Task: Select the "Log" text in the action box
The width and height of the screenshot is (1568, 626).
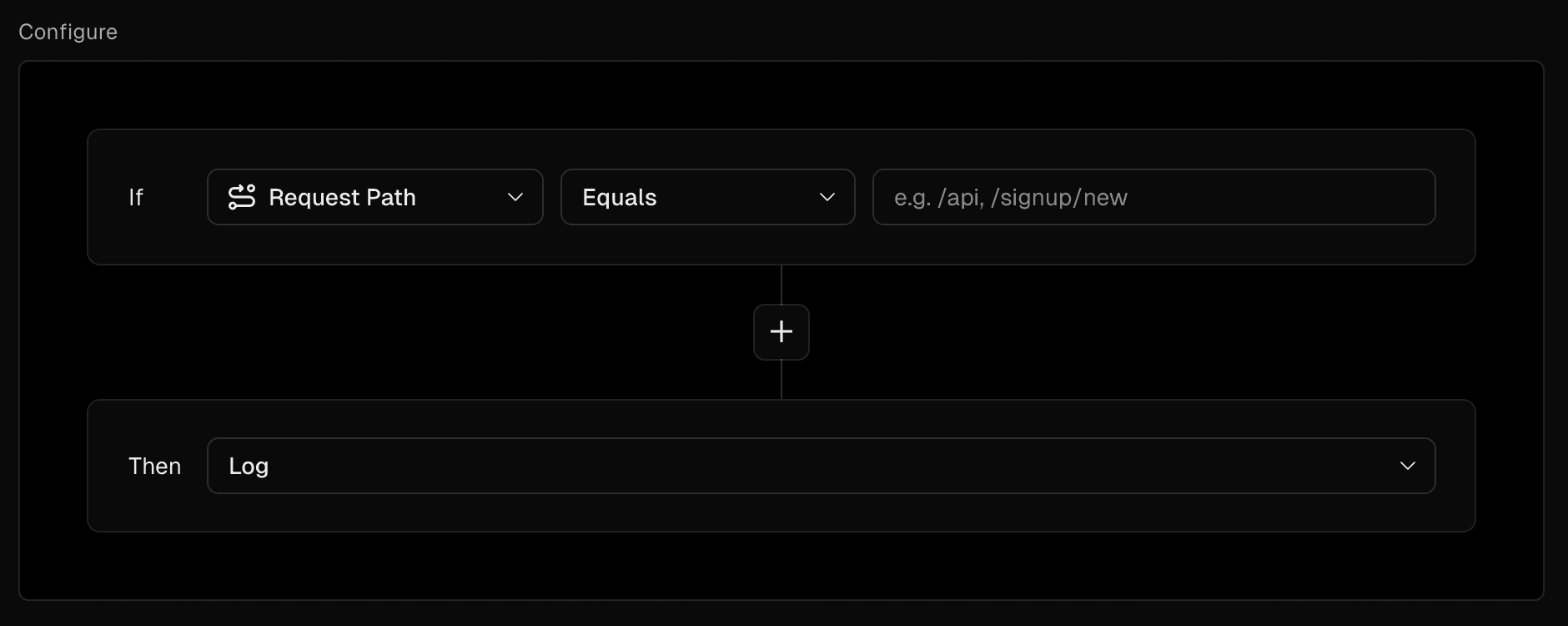Action: 249,466
